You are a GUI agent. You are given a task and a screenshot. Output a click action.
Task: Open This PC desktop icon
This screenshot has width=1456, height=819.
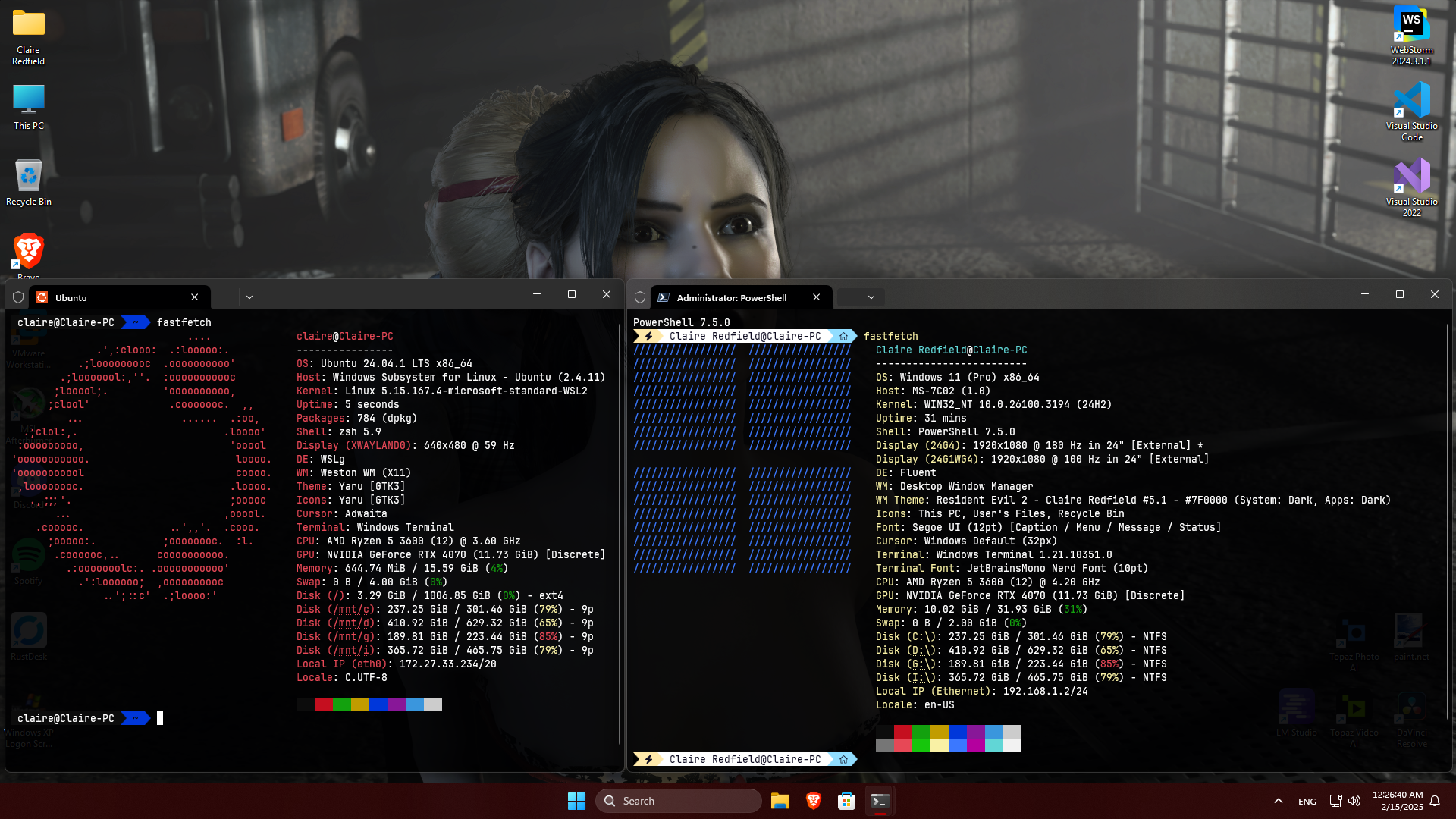click(x=28, y=107)
